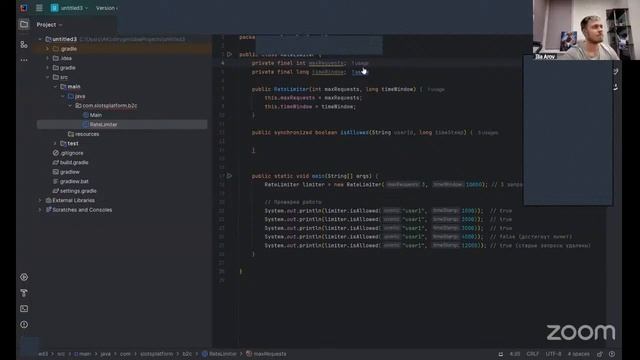Viewport: 640px width, 360px height.
Task: Expand Scratches and Consoles node
Action: (40, 210)
